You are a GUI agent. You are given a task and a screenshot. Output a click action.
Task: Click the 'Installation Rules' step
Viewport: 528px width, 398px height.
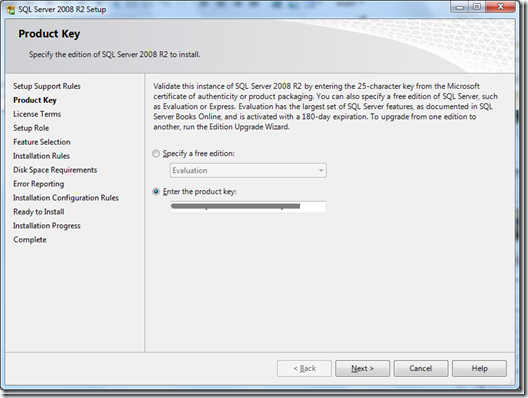(x=41, y=156)
